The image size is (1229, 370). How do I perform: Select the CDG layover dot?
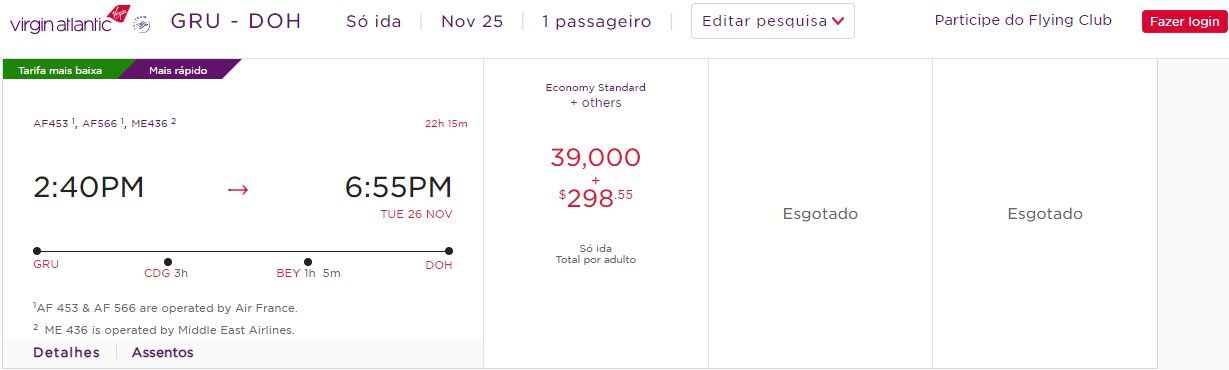tap(167, 262)
